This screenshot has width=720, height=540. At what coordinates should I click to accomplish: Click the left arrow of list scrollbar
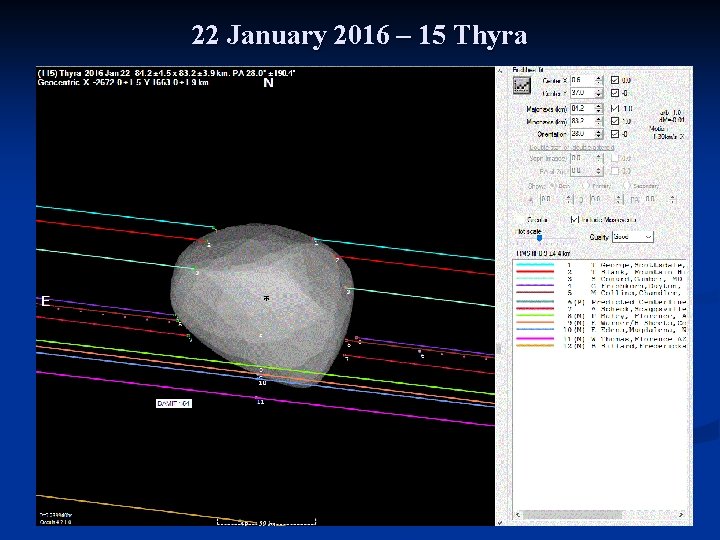coord(518,515)
